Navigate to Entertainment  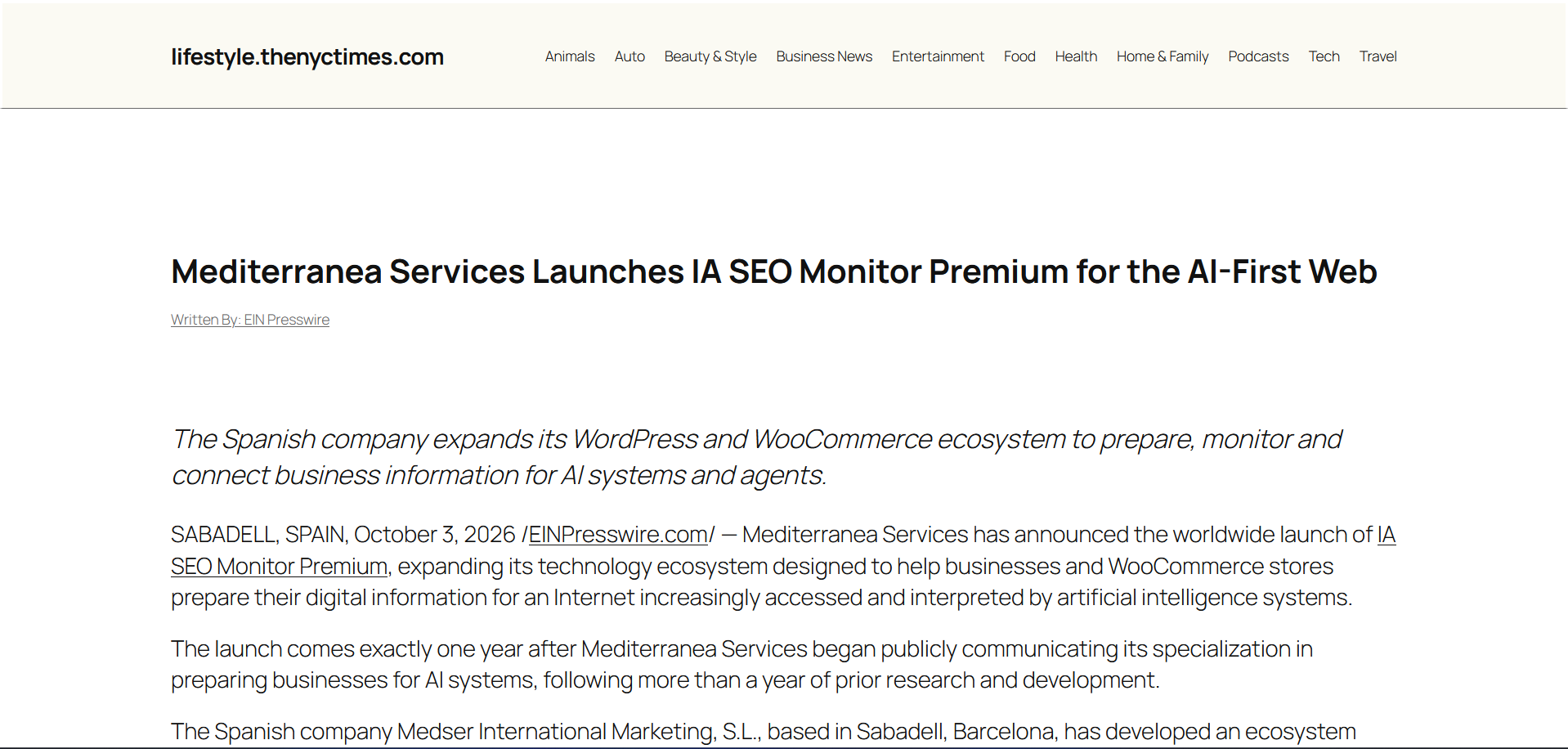tap(938, 56)
